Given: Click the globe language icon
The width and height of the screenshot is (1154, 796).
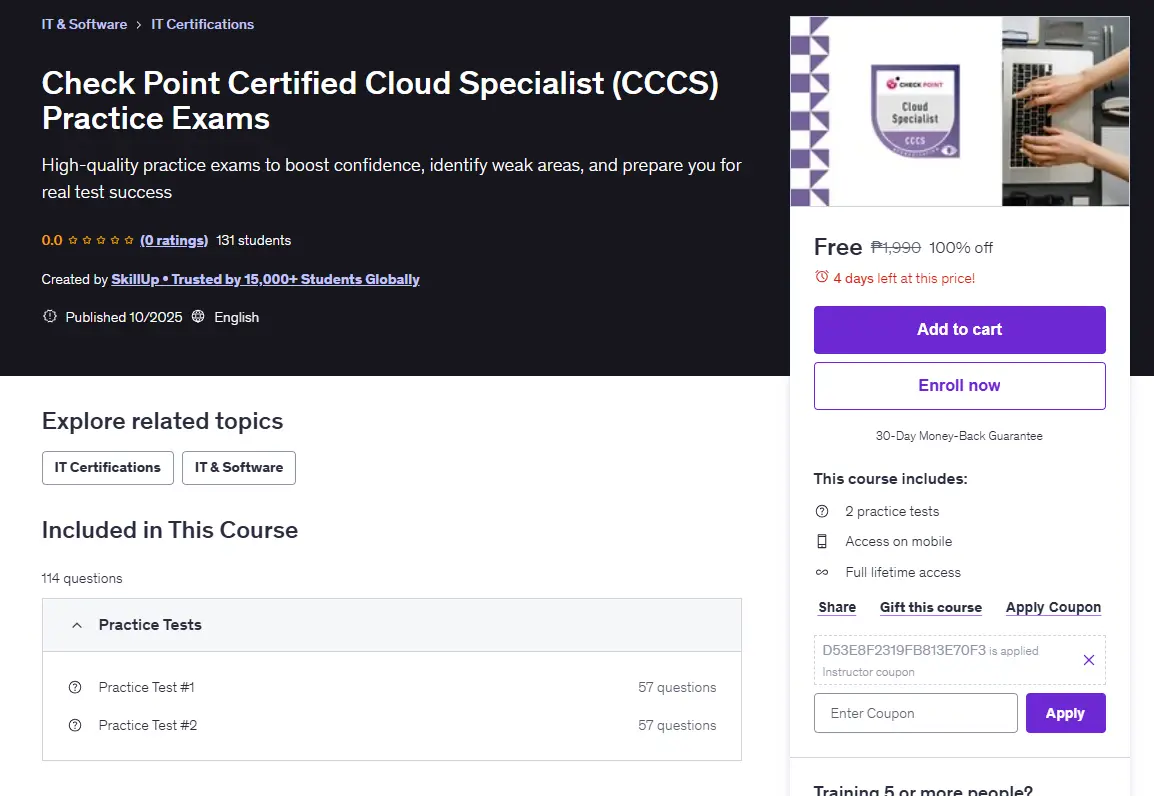Looking at the screenshot, I should 198,316.
